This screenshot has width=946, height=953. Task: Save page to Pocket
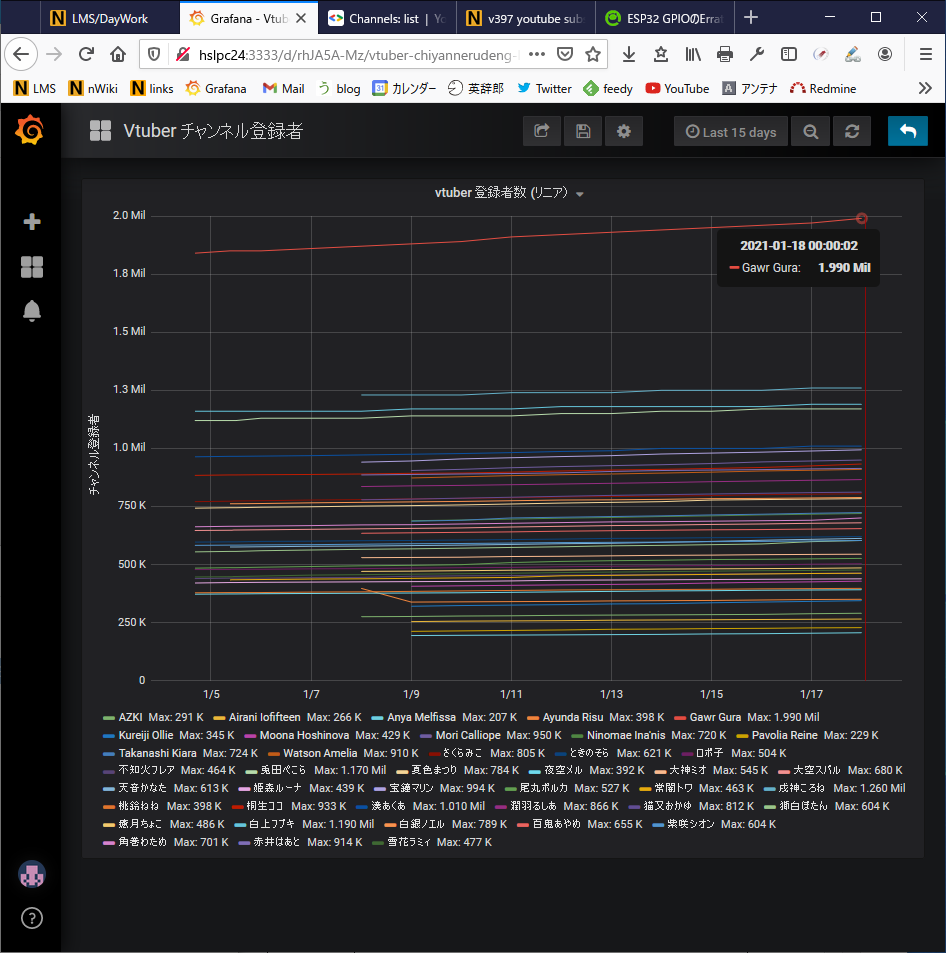point(565,55)
